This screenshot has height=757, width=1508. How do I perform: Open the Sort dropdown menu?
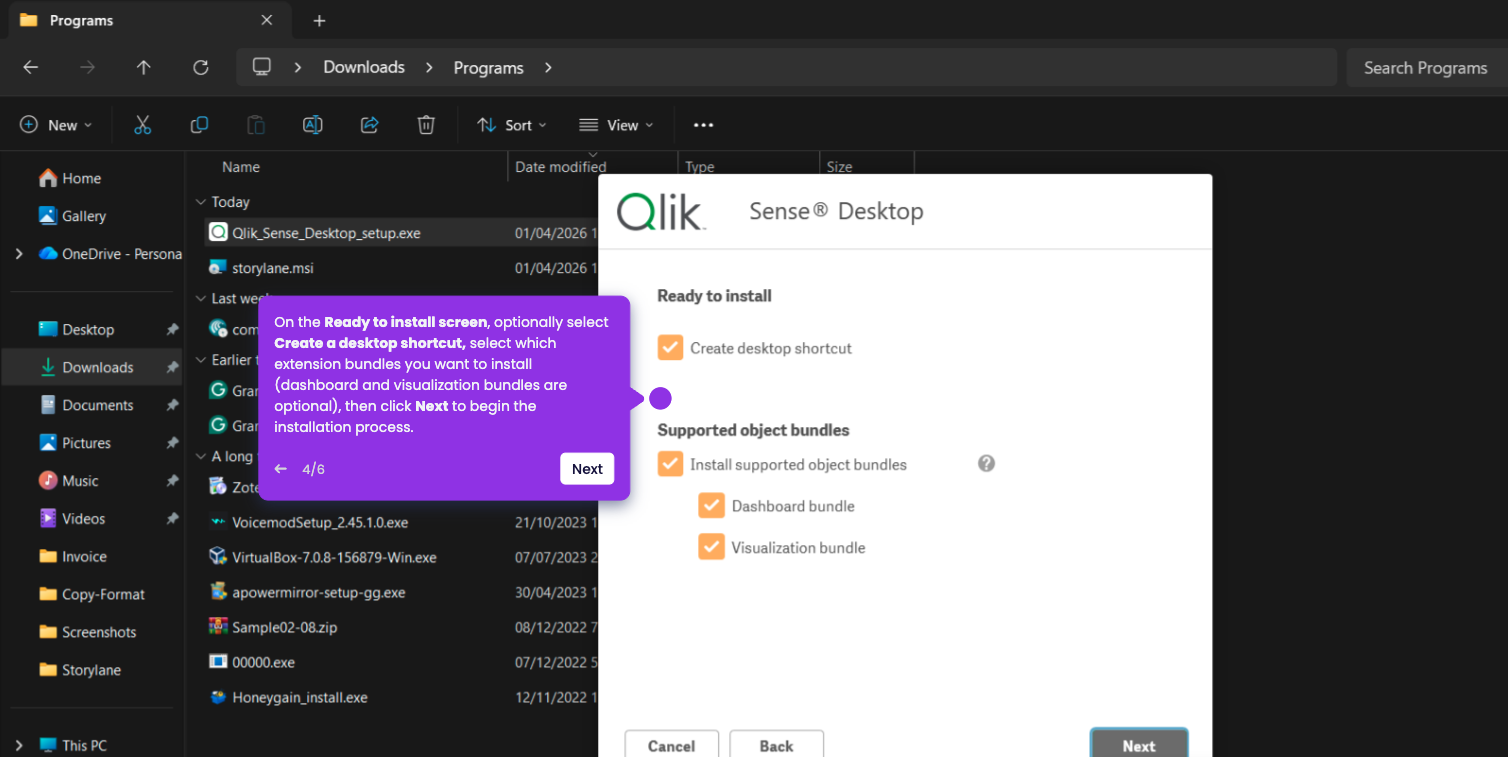click(512, 125)
